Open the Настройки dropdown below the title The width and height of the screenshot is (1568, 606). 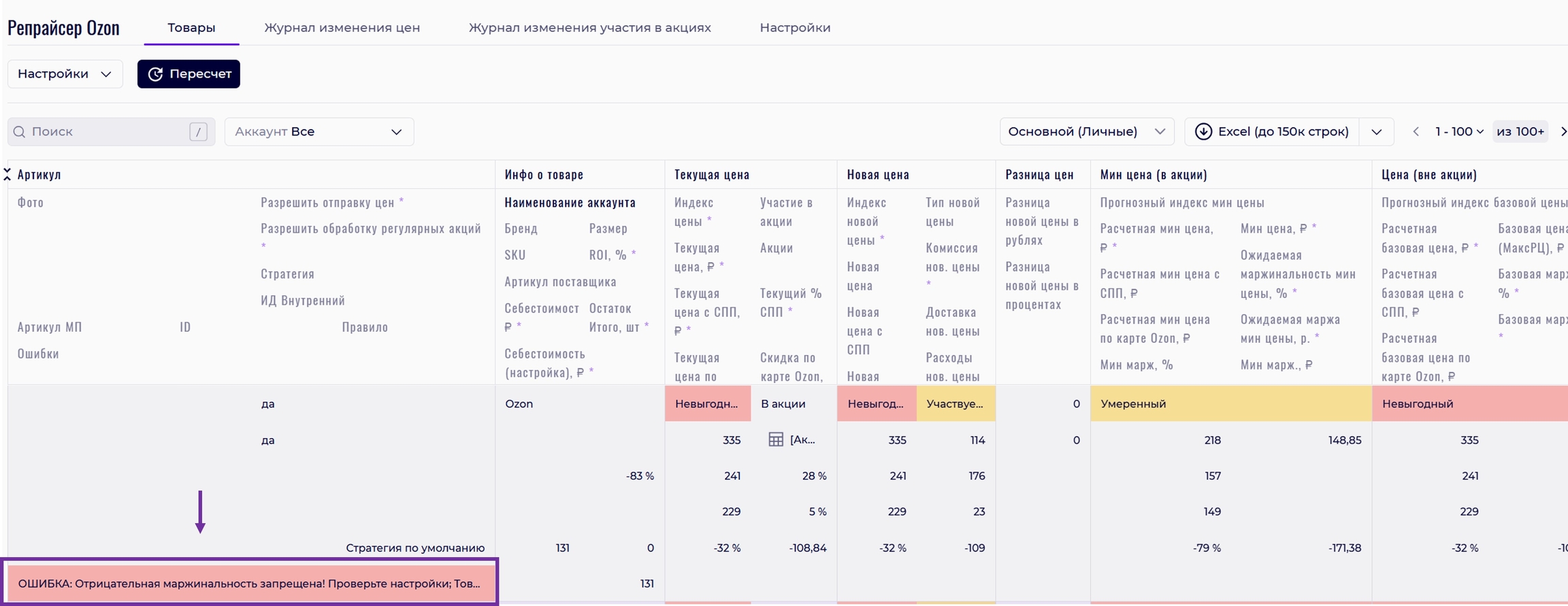point(65,74)
